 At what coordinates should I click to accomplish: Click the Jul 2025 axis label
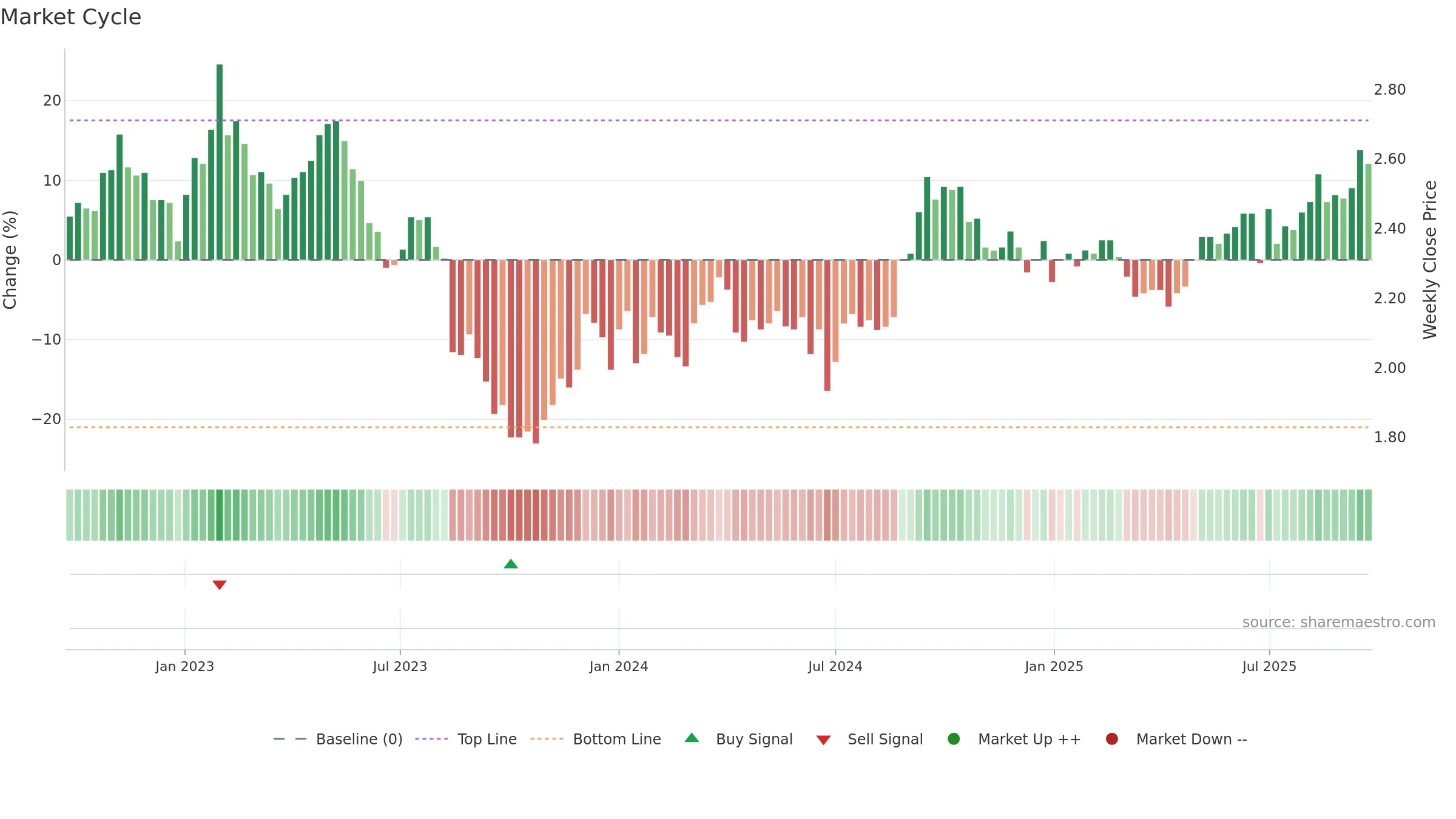pos(1269,667)
